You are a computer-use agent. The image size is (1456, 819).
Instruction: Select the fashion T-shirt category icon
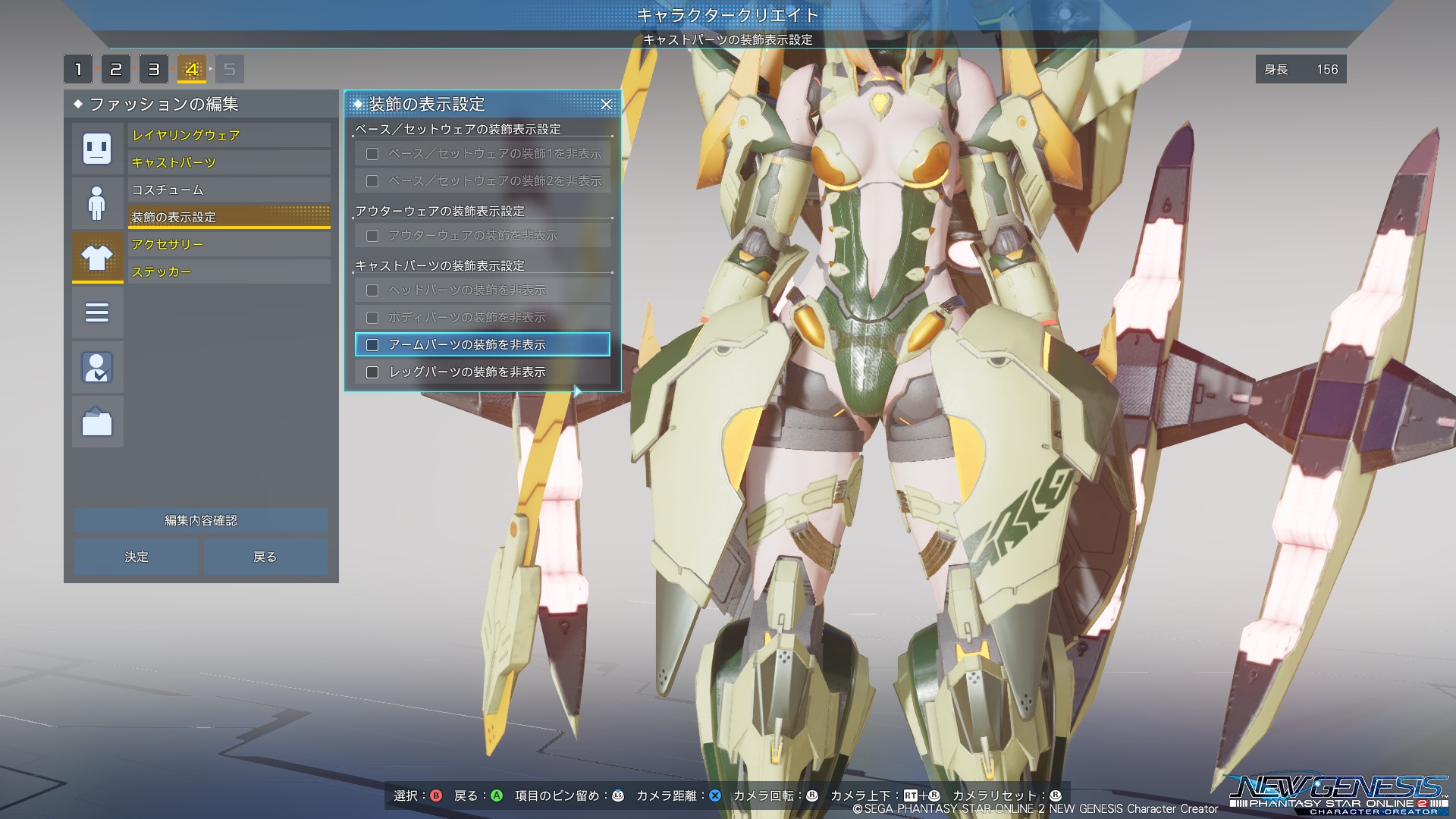(97, 258)
